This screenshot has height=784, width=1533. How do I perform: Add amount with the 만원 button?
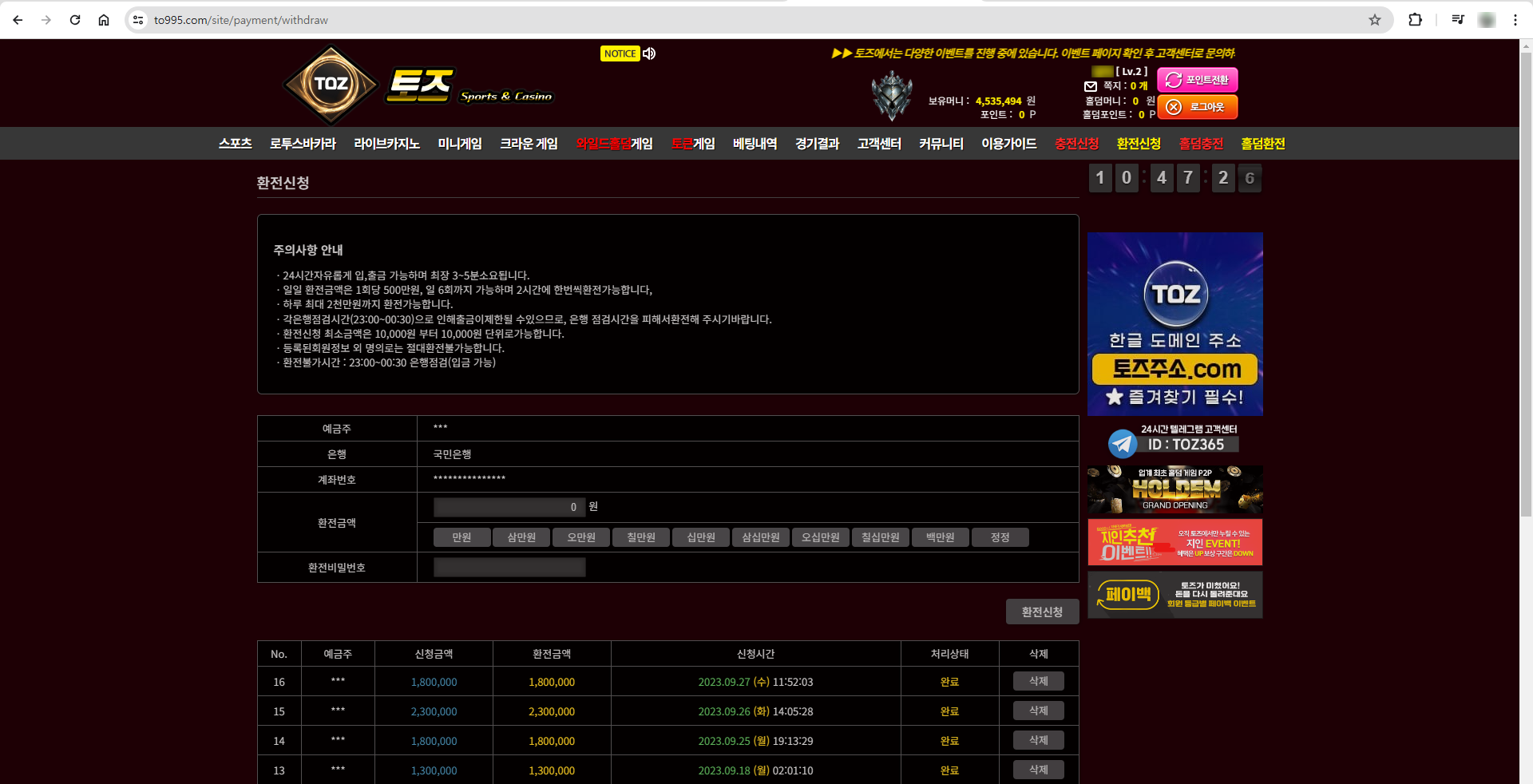[x=461, y=537]
